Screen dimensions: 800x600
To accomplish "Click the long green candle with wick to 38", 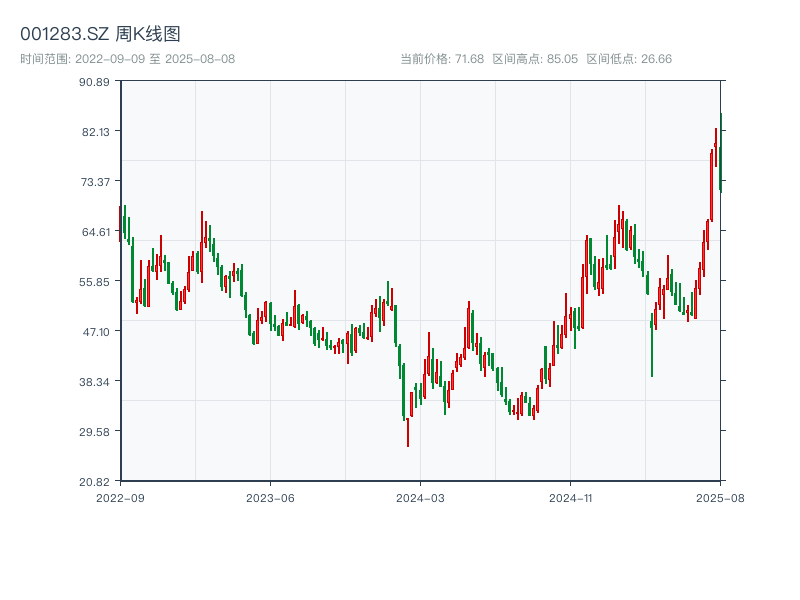I will (652, 345).
